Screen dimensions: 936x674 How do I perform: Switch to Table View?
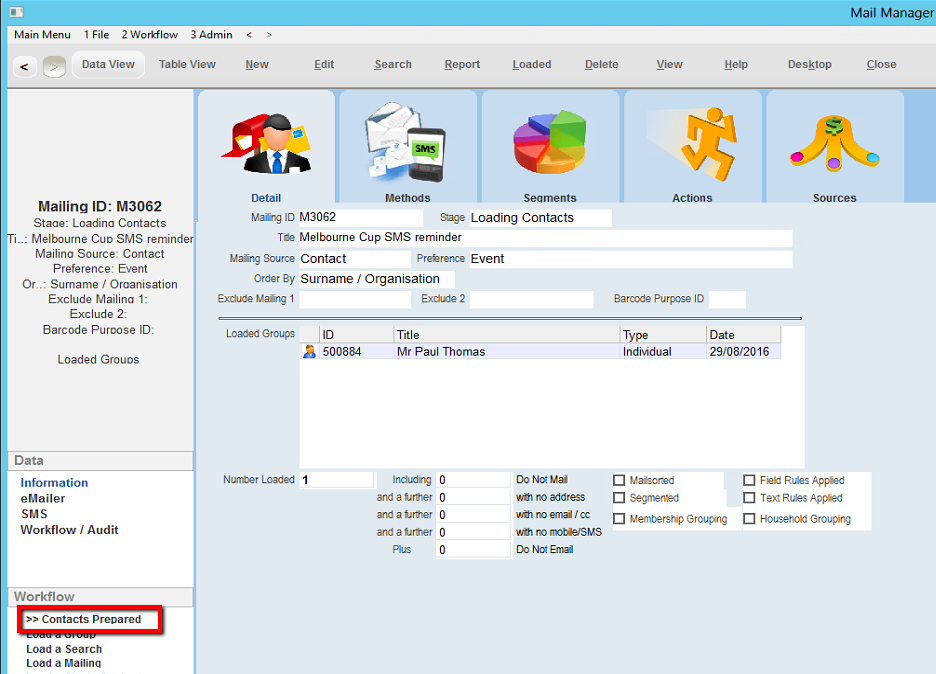187,64
